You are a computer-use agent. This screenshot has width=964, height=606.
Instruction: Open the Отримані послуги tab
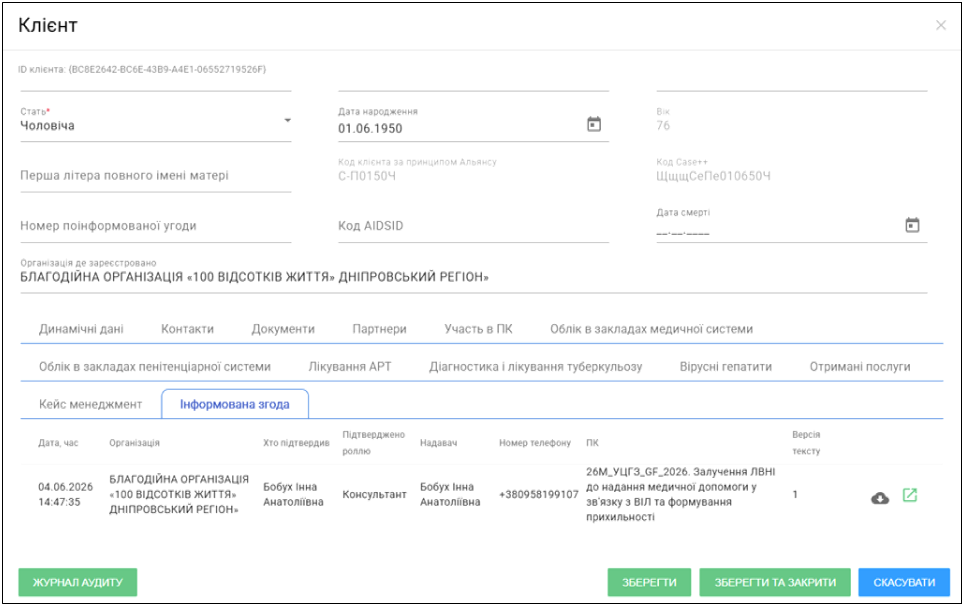click(859, 367)
